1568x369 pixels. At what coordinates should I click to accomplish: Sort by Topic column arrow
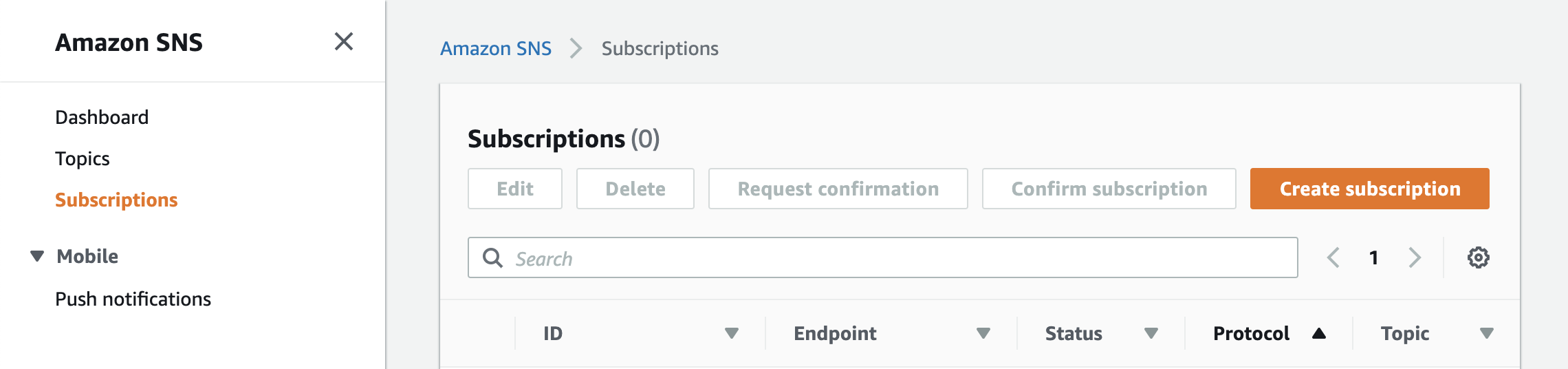(1486, 333)
